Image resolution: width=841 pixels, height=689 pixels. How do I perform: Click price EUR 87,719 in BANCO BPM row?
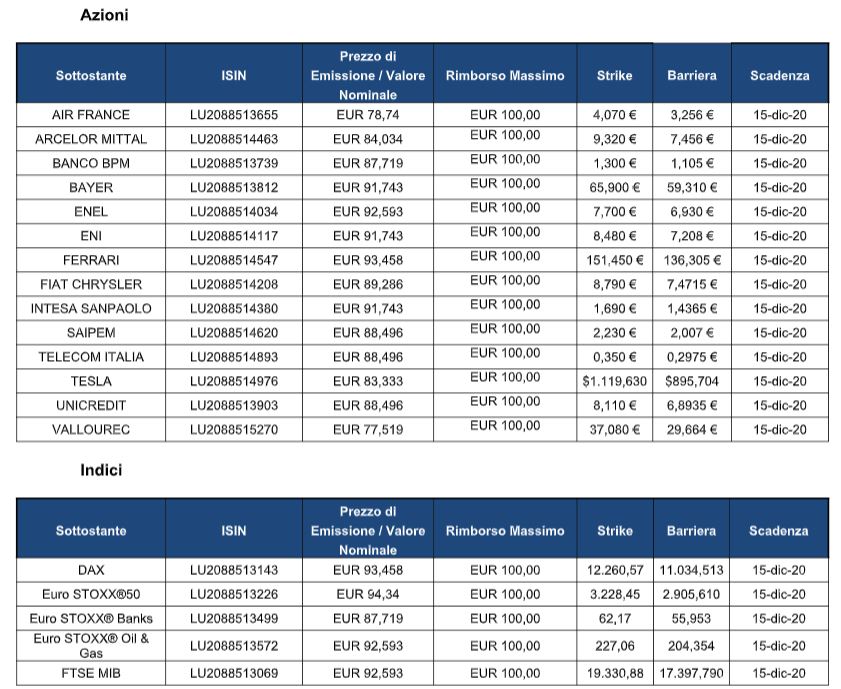pos(368,163)
